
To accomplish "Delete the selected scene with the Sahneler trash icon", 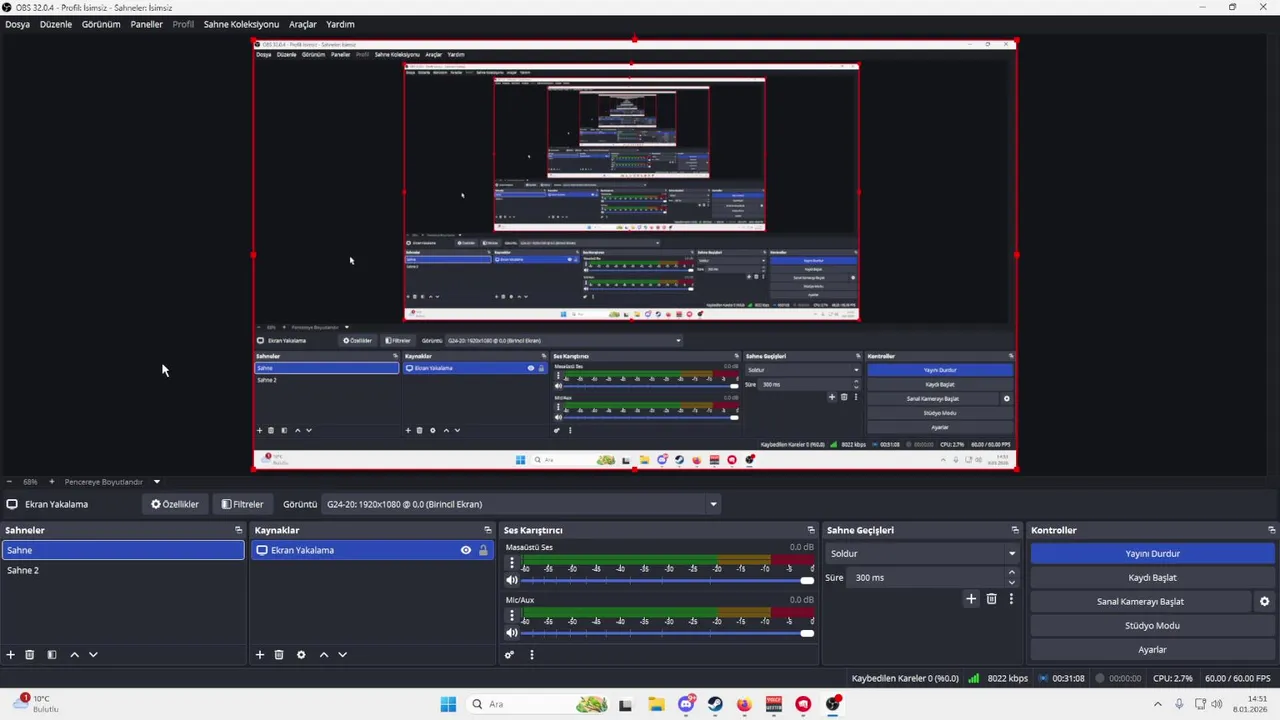I will coord(30,655).
